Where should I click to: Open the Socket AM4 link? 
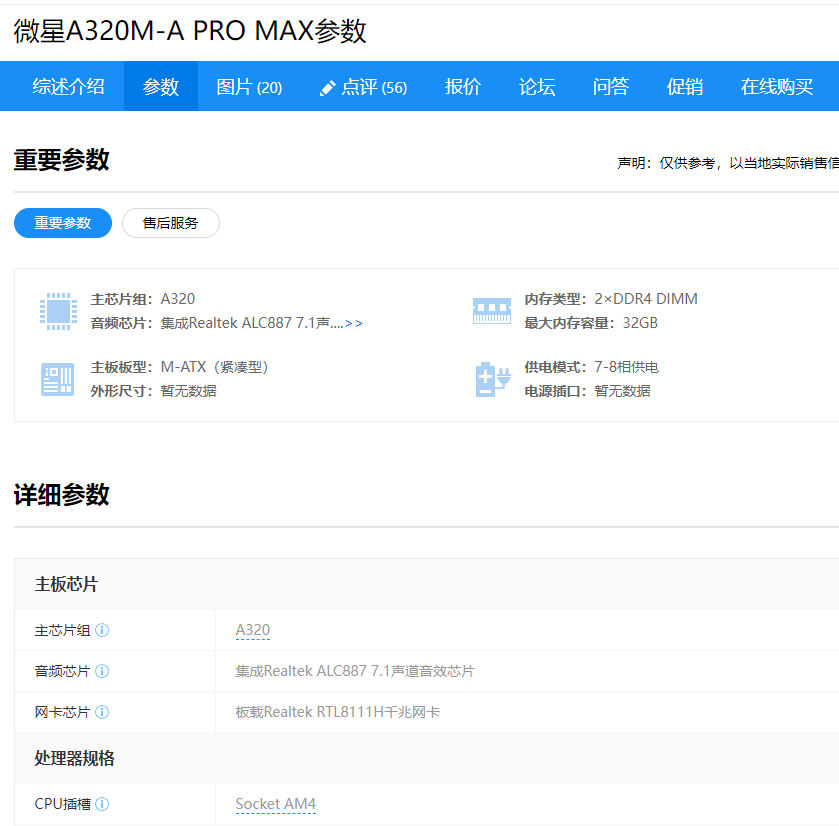click(276, 804)
